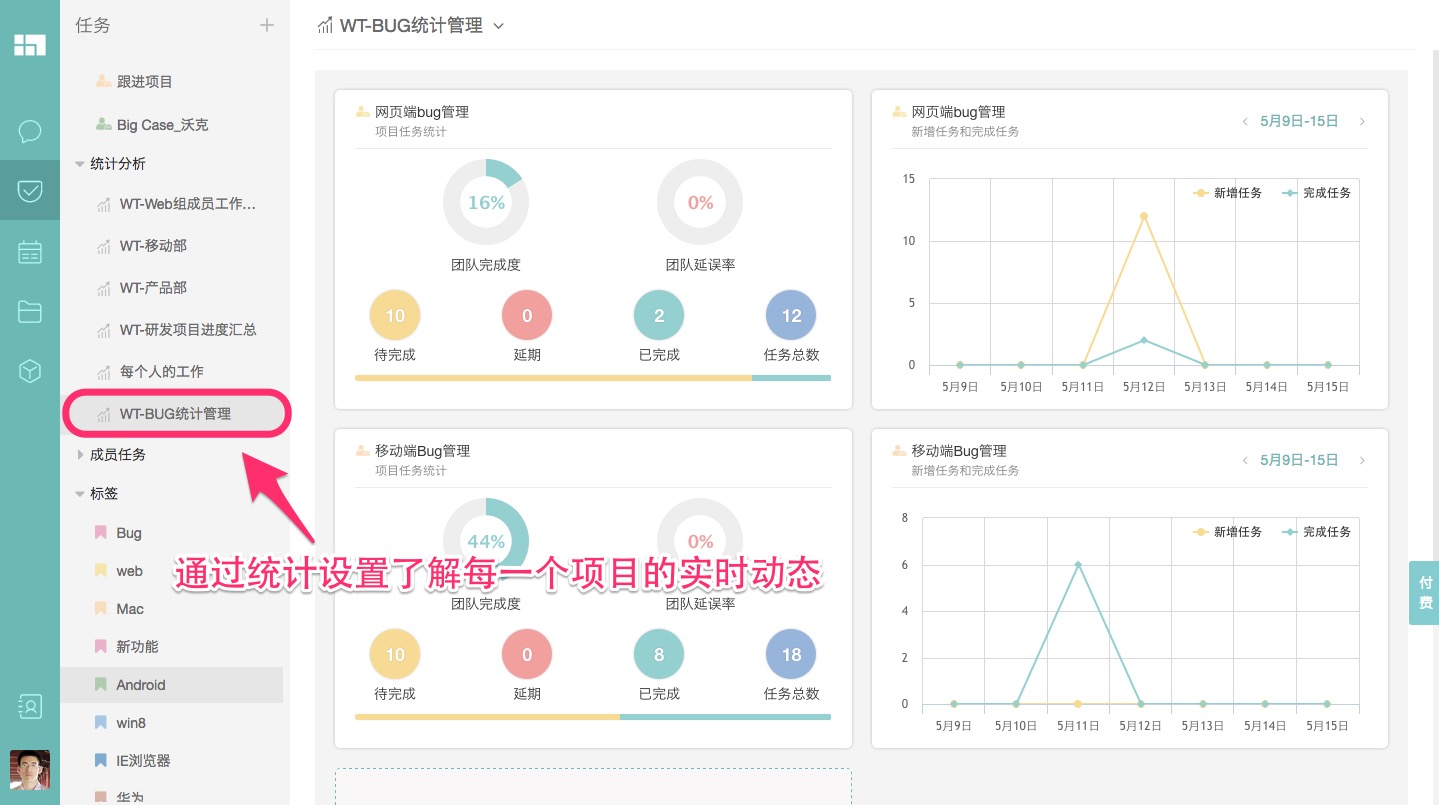This screenshot has height=805, width=1439.
Task: Collapse the 统计分析 section
Action: pos(80,164)
